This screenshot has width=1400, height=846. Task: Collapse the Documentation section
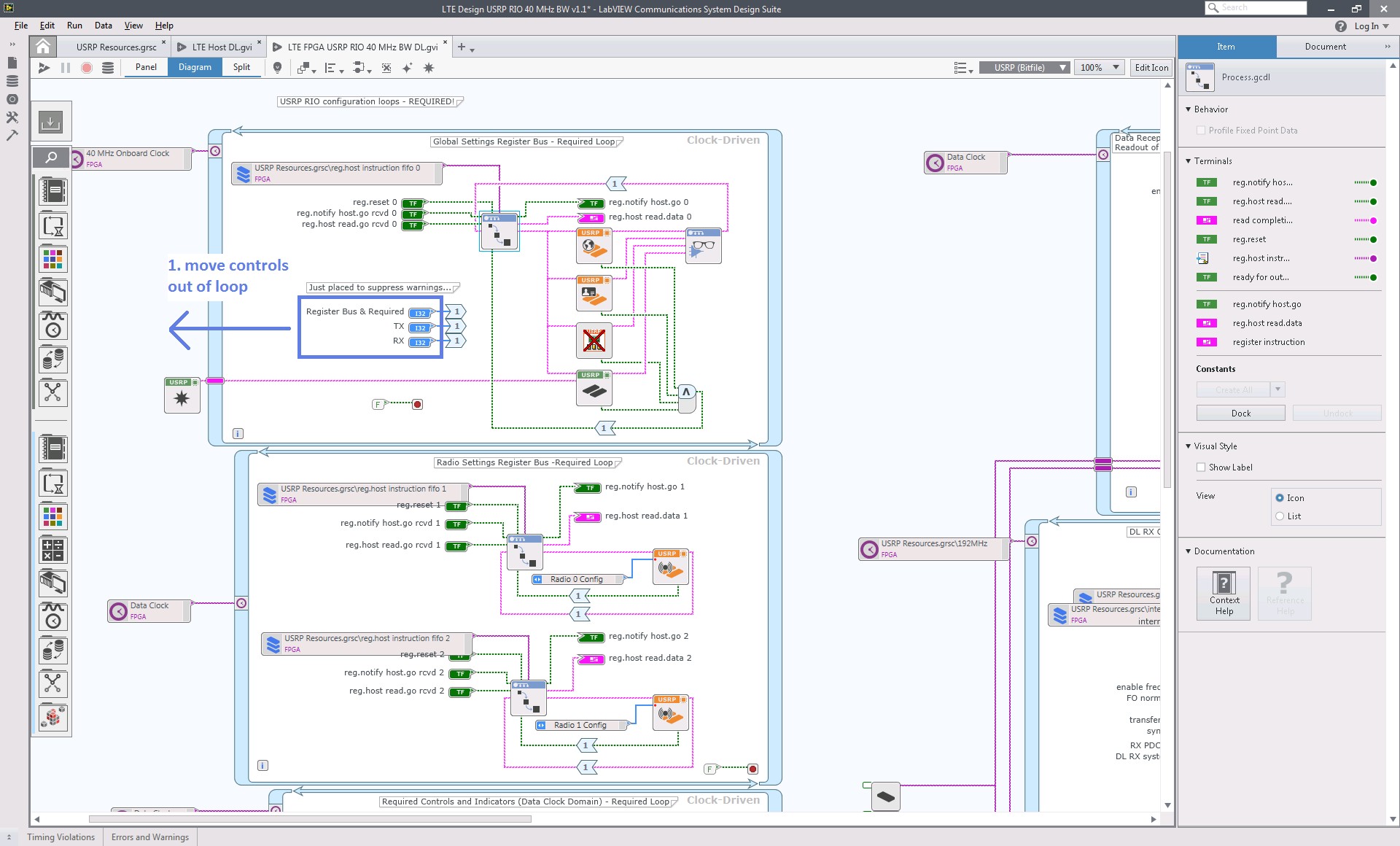tap(1189, 551)
